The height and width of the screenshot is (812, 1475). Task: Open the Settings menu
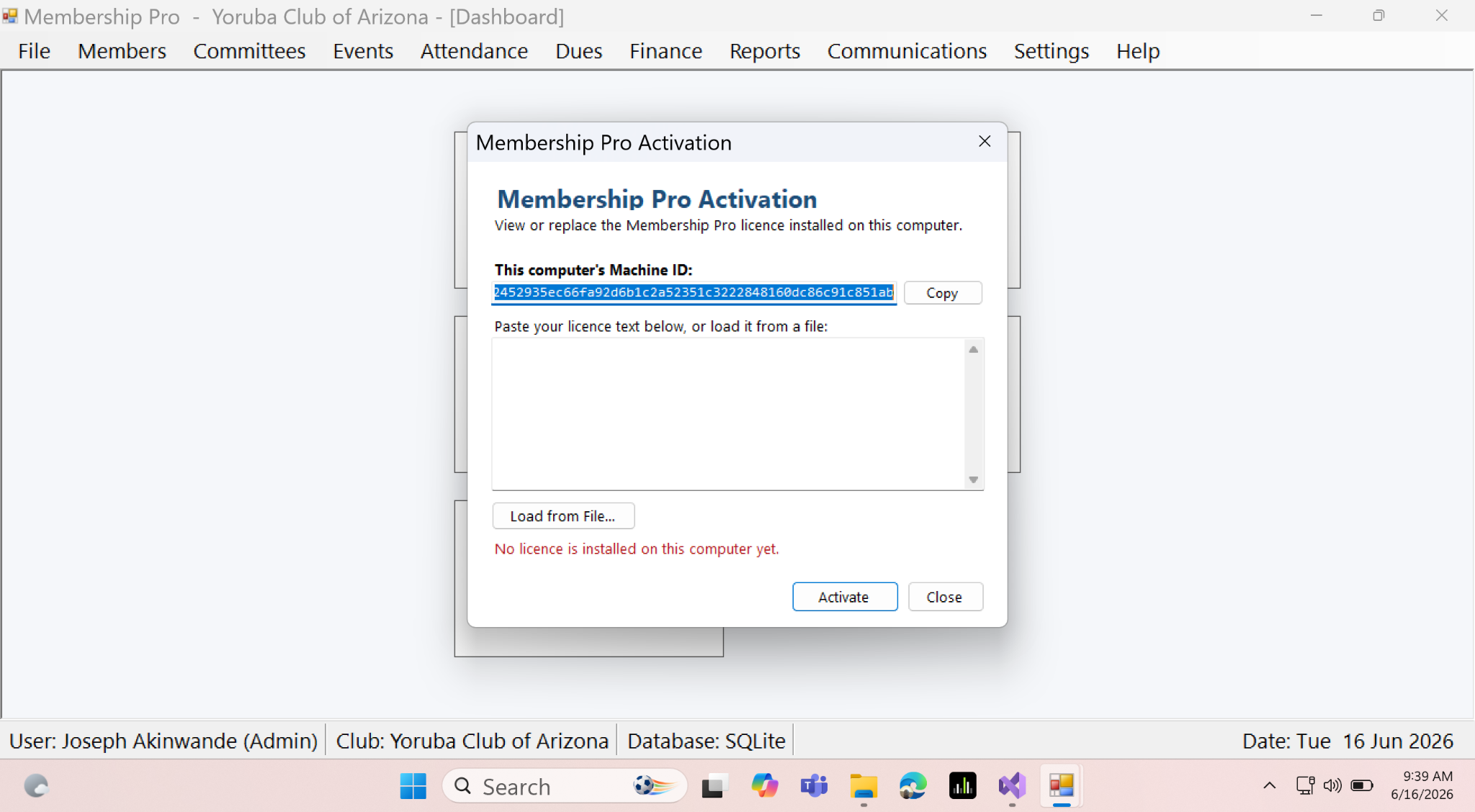tap(1052, 51)
